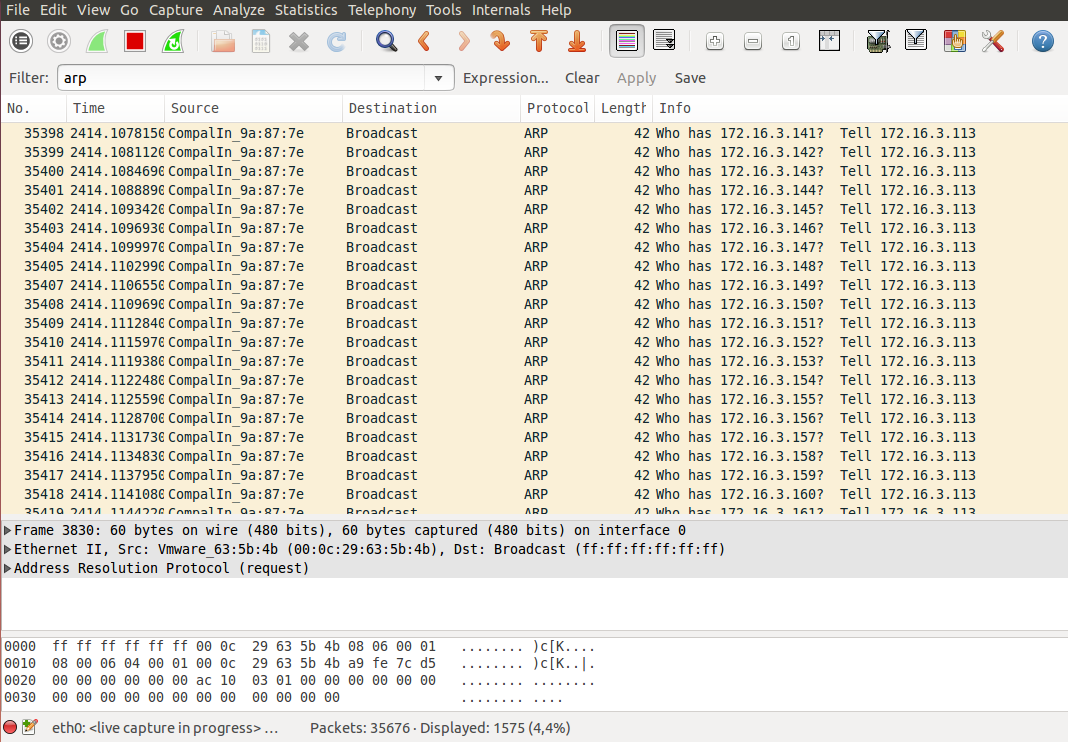Open the capture options gear icon
This screenshot has width=1068, height=742.
[x=59, y=41]
